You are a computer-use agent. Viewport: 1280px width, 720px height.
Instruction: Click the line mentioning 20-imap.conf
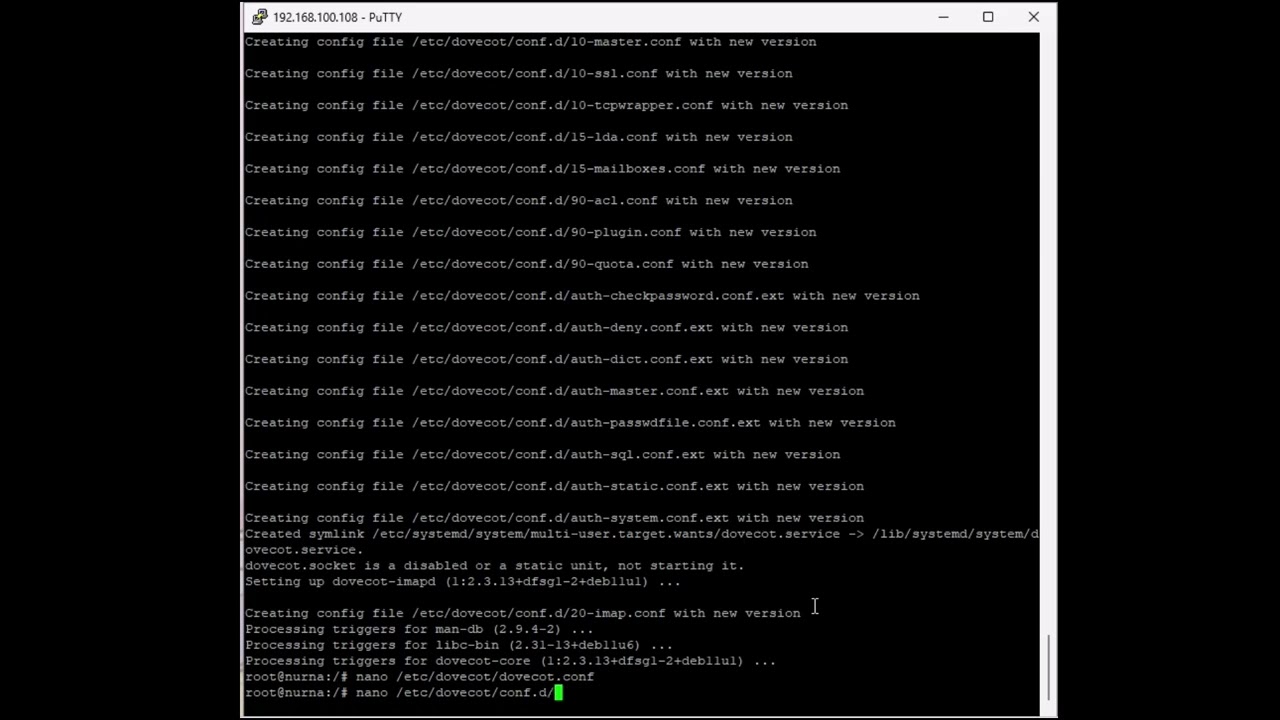pyautogui.click(x=523, y=613)
